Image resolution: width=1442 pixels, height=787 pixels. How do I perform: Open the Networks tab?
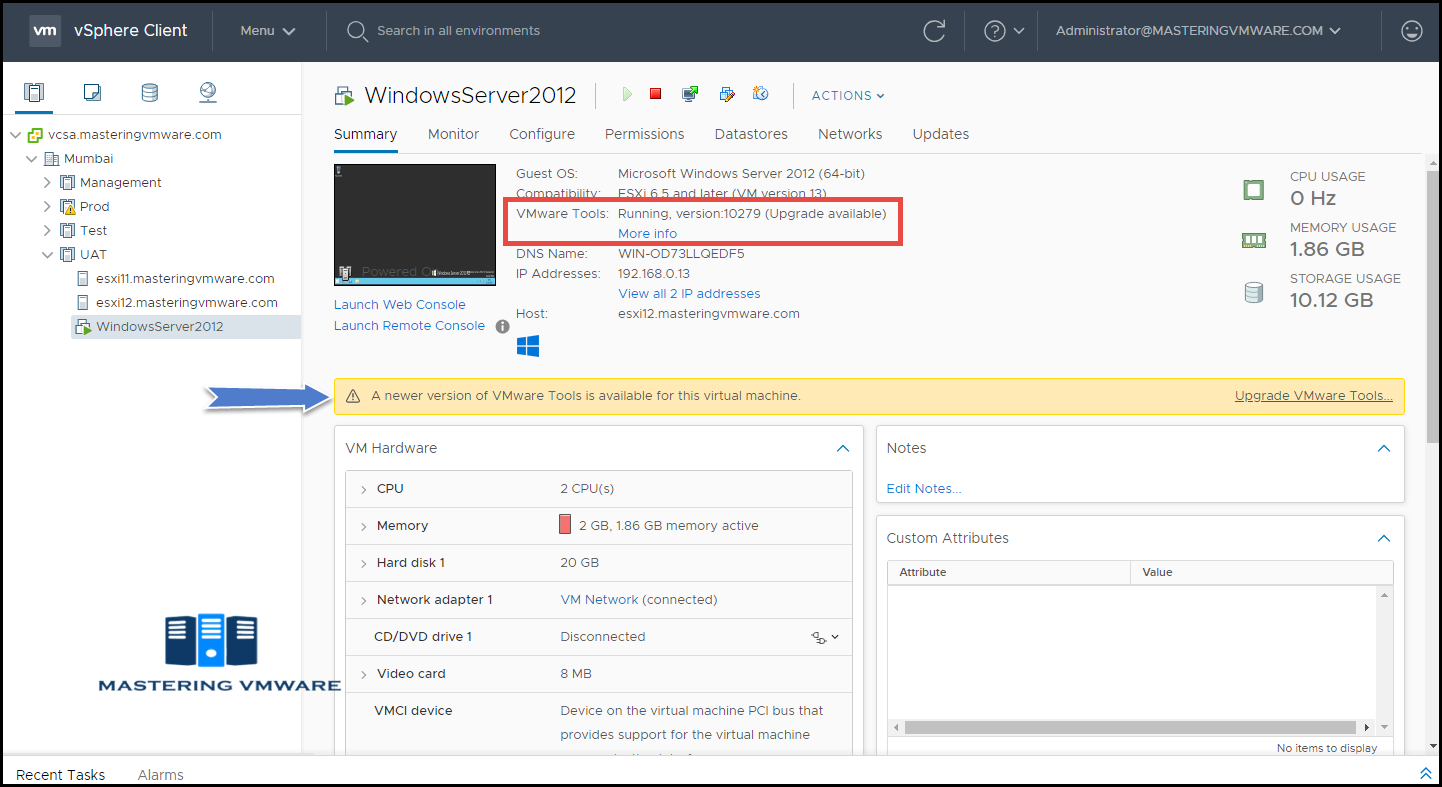850,134
